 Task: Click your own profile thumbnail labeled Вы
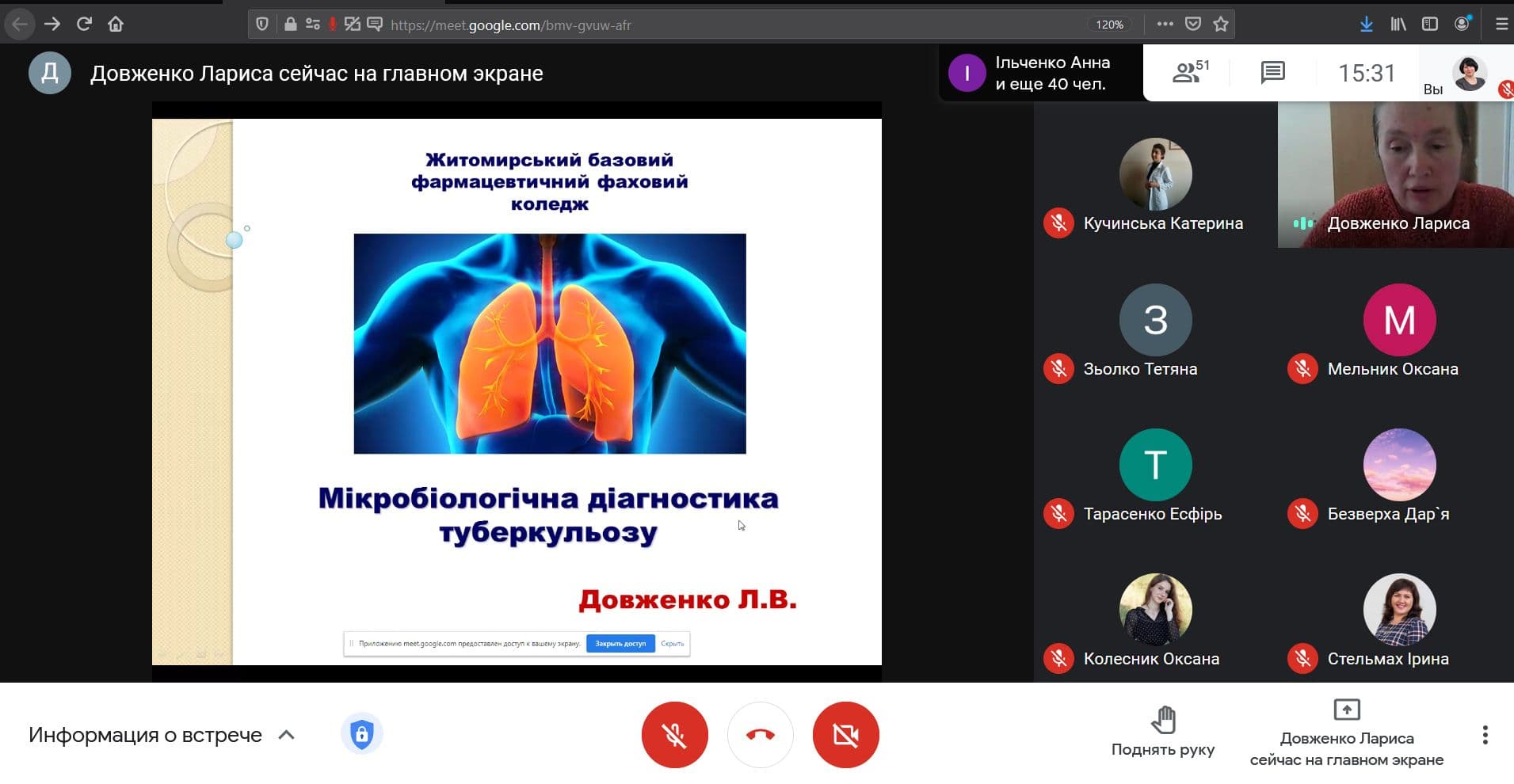pos(1470,74)
